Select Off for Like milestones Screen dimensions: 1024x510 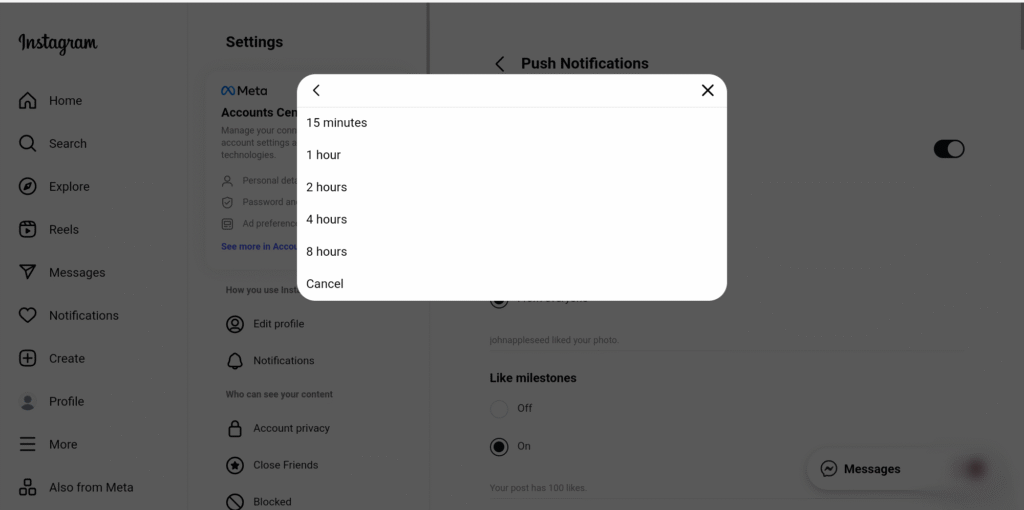click(x=499, y=409)
